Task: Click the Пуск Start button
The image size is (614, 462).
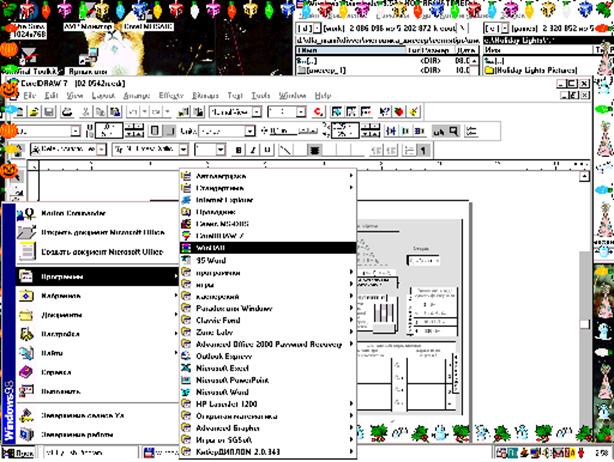Action: click(18, 453)
